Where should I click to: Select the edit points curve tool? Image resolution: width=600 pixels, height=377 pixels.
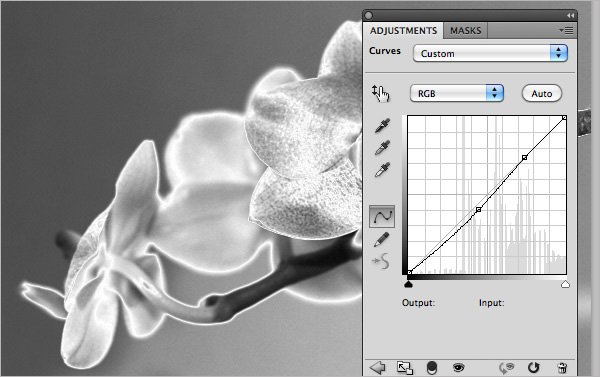(382, 217)
